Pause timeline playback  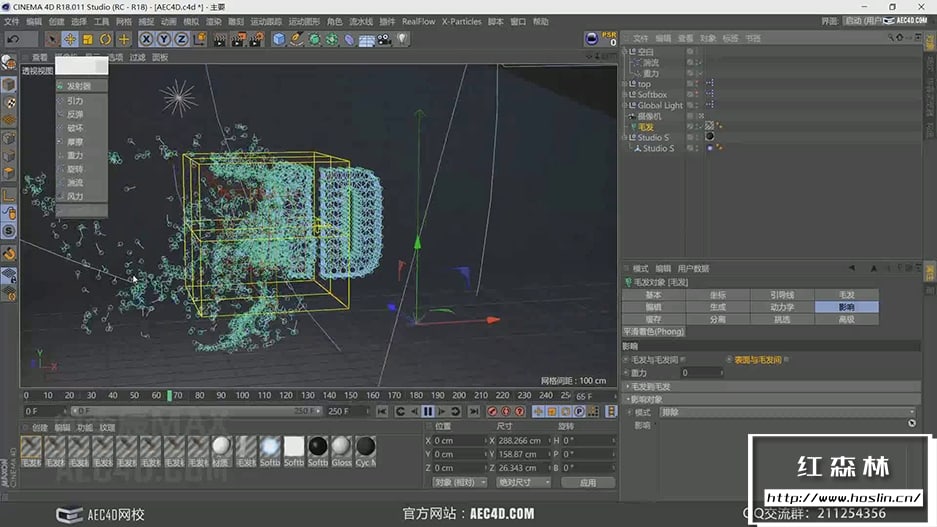428,411
